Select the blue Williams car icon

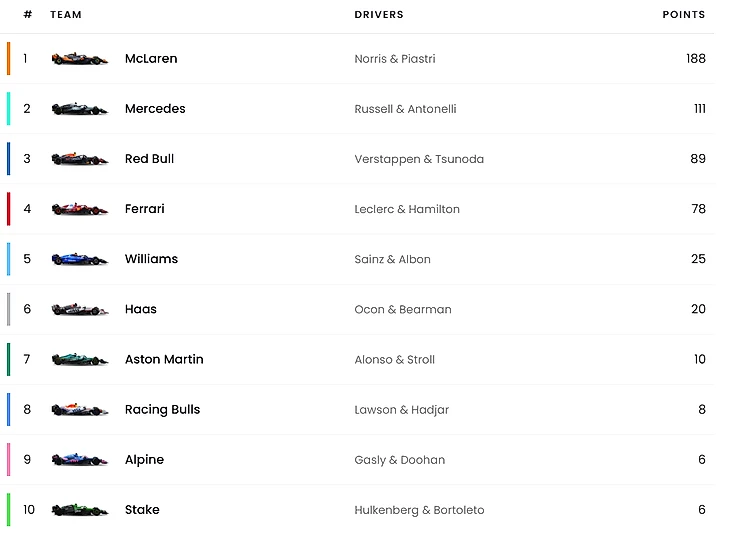pos(80,259)
